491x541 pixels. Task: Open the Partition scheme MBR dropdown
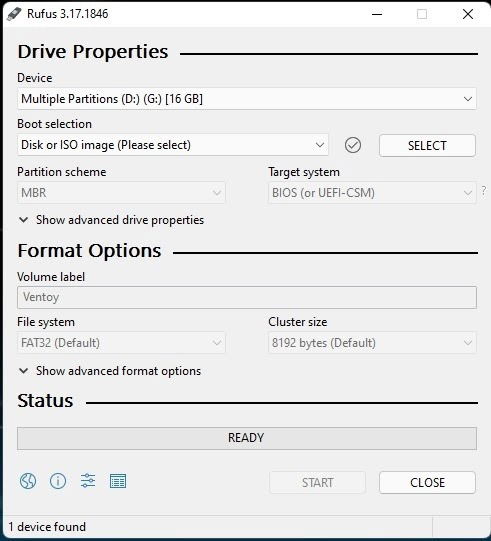coord(121,193)
